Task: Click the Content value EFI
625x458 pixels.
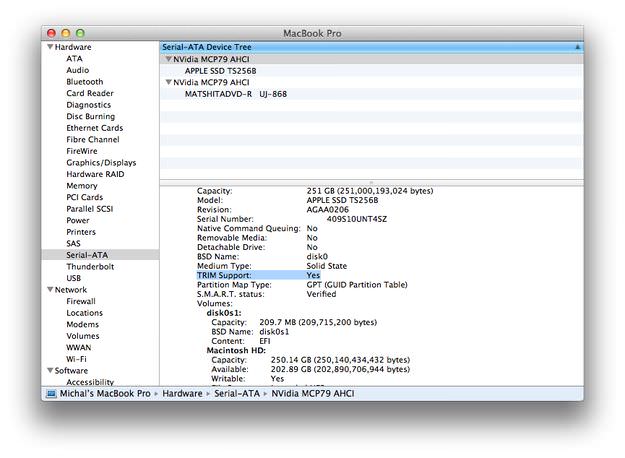Action: (x=265, y=341)
